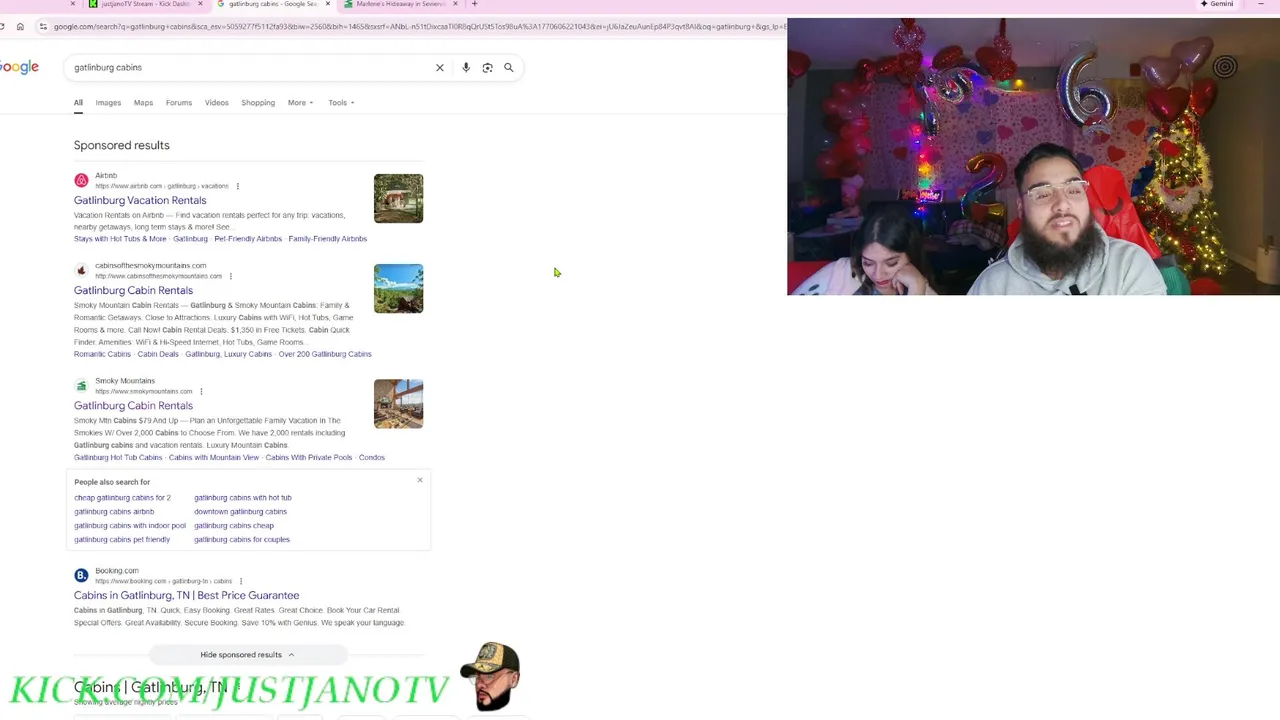Switch to the Maps results tab
Image resolution: width=1280 pixels, height=720 pixels.
[143, 103]
